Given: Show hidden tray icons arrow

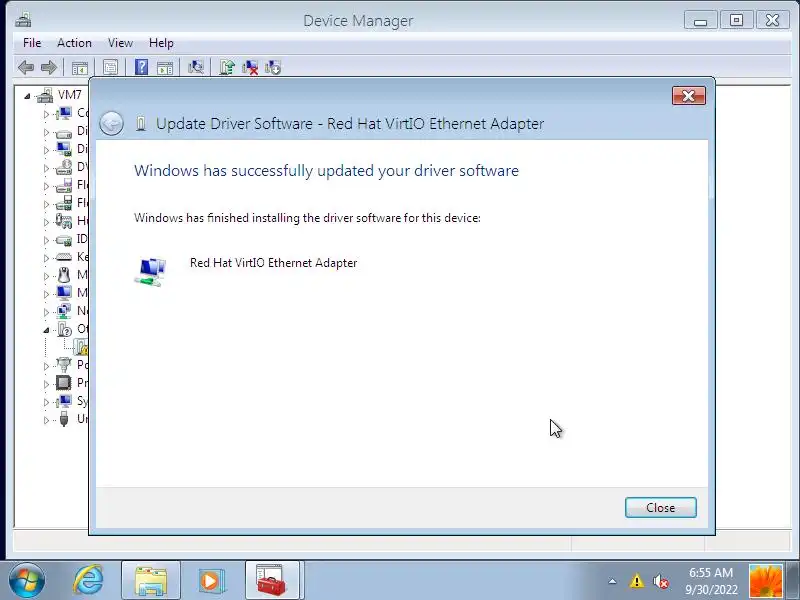Looking at the screenshot, I should (x=613, y=581).
